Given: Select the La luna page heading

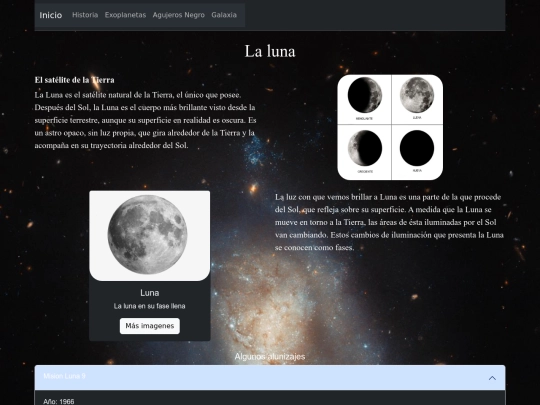Looking at the screenshot, I should [x=270, y=51].
